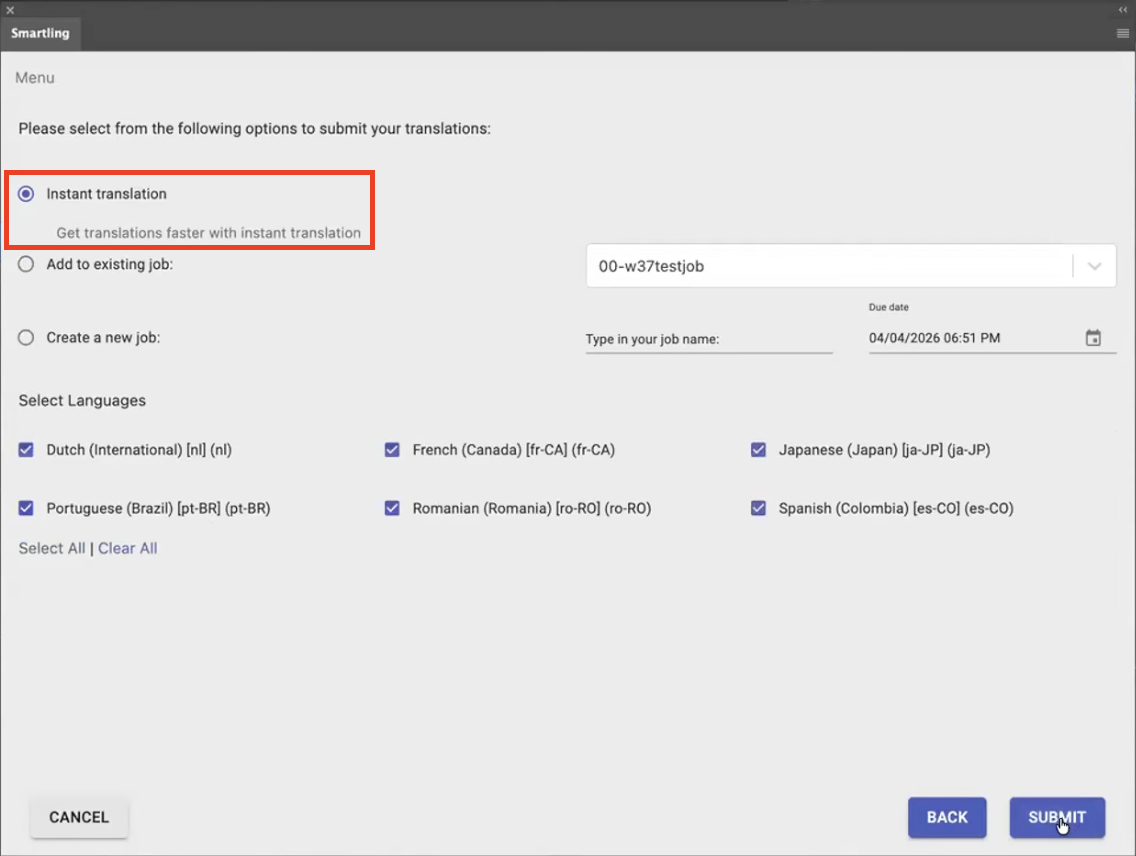
Task: Click Cancel to dismiss the dialog
Action: pos(78,817)
